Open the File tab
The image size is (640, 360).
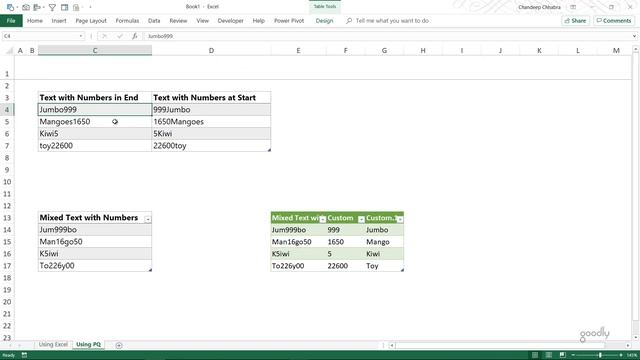point(11,21)
